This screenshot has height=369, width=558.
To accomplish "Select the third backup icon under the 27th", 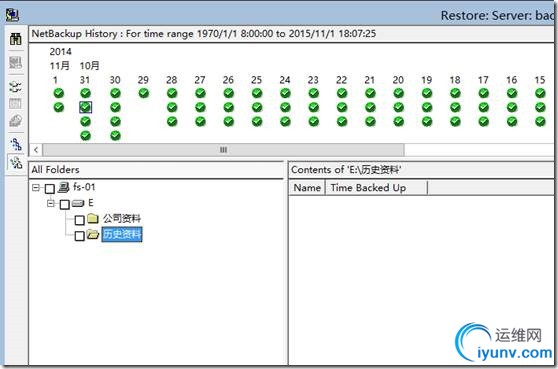I will coord(200,121).
